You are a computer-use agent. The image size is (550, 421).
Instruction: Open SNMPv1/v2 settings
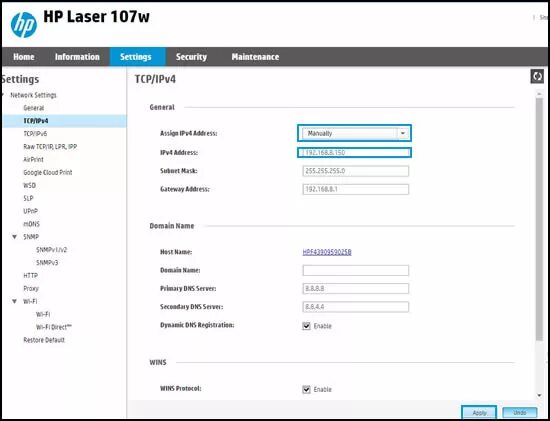coord(52,250)
